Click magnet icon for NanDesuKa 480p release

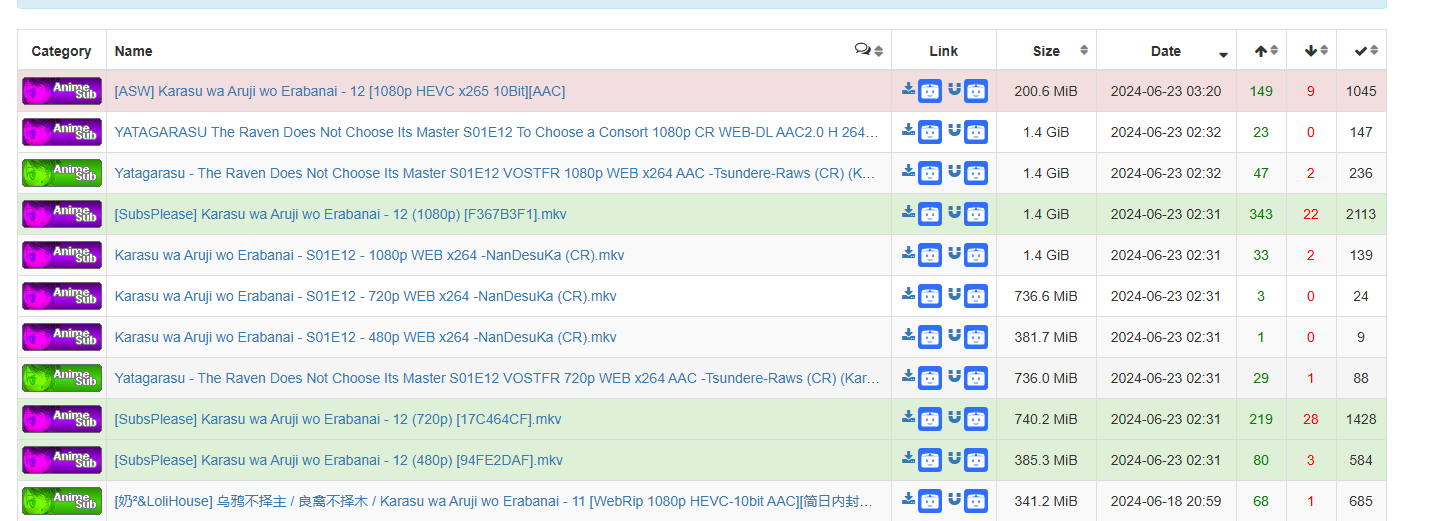954,335
